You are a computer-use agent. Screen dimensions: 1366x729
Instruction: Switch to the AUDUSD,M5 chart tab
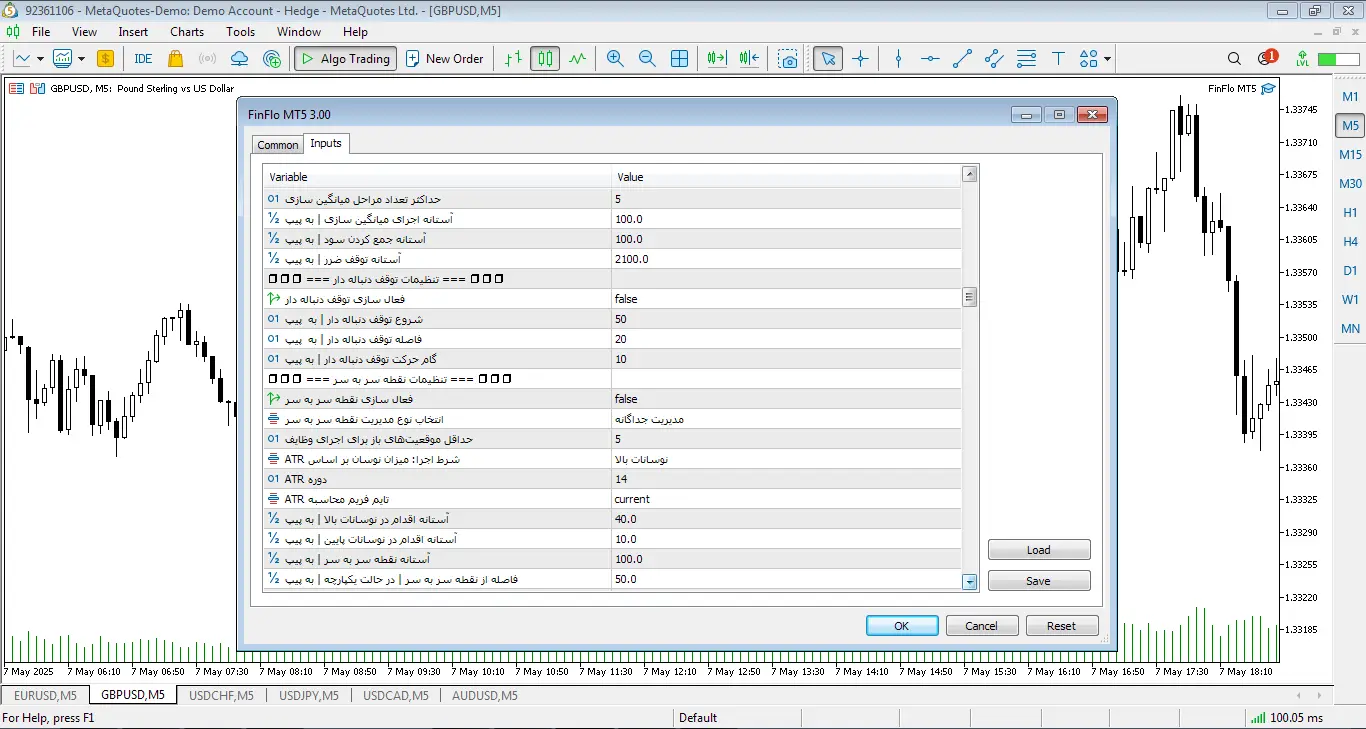(485, 695)
